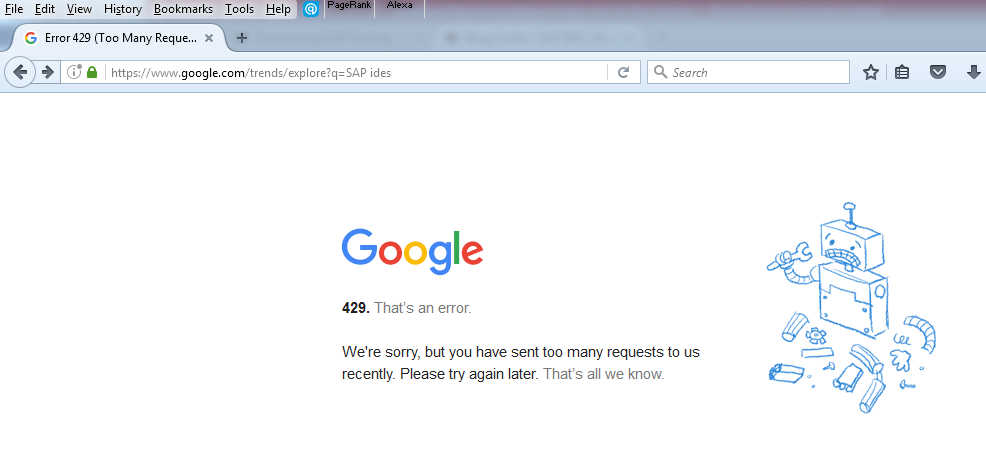The image size is (986, 455).
Task: Show site information icon
Action: (x=74, y=72)
